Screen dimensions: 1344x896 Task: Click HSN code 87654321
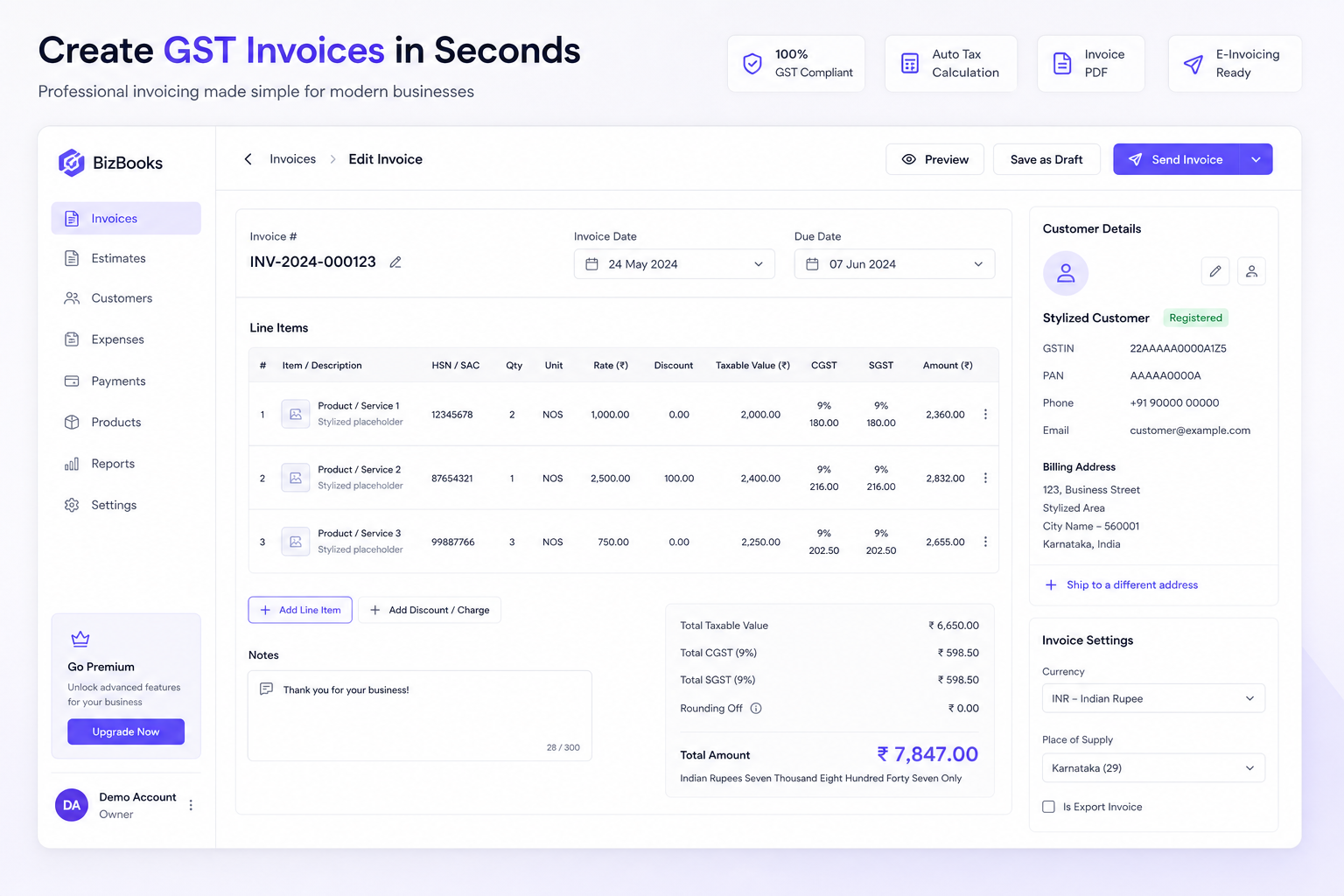(452, 479)
